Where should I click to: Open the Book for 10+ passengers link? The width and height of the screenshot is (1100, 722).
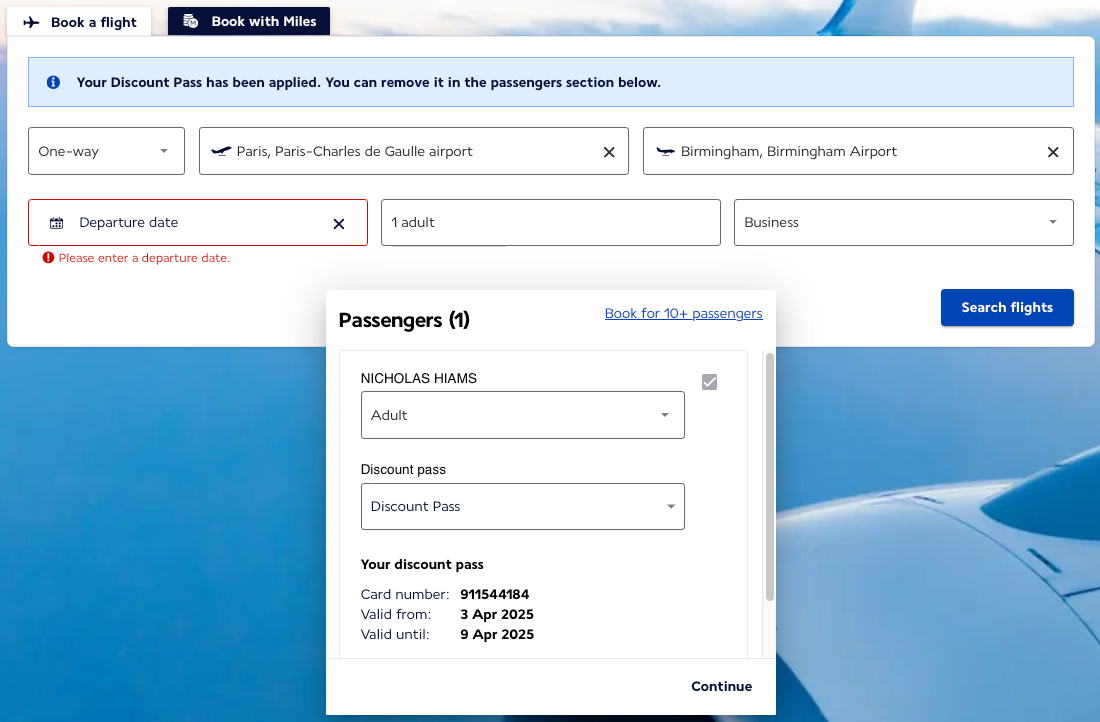point(683,314)
